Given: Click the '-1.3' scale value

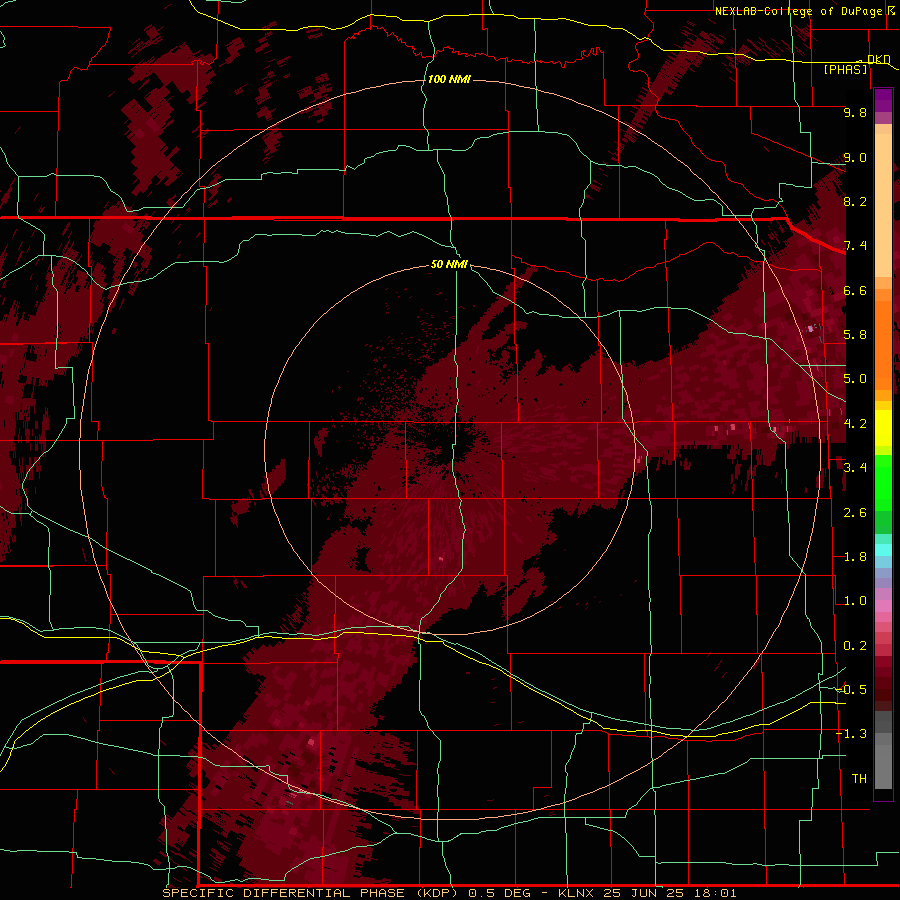Looking at the screenshot, I should tap(852, 734).
